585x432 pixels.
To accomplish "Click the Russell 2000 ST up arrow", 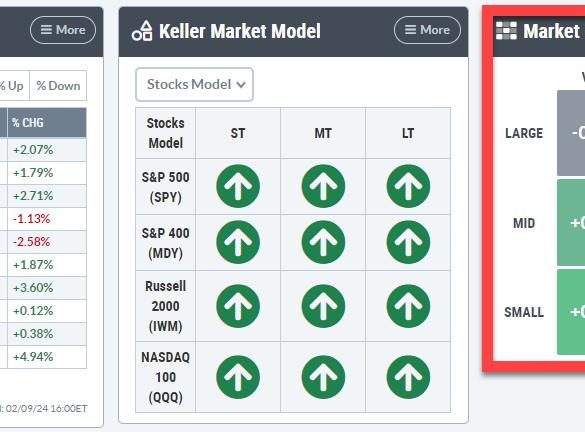I will coord(238,306).
